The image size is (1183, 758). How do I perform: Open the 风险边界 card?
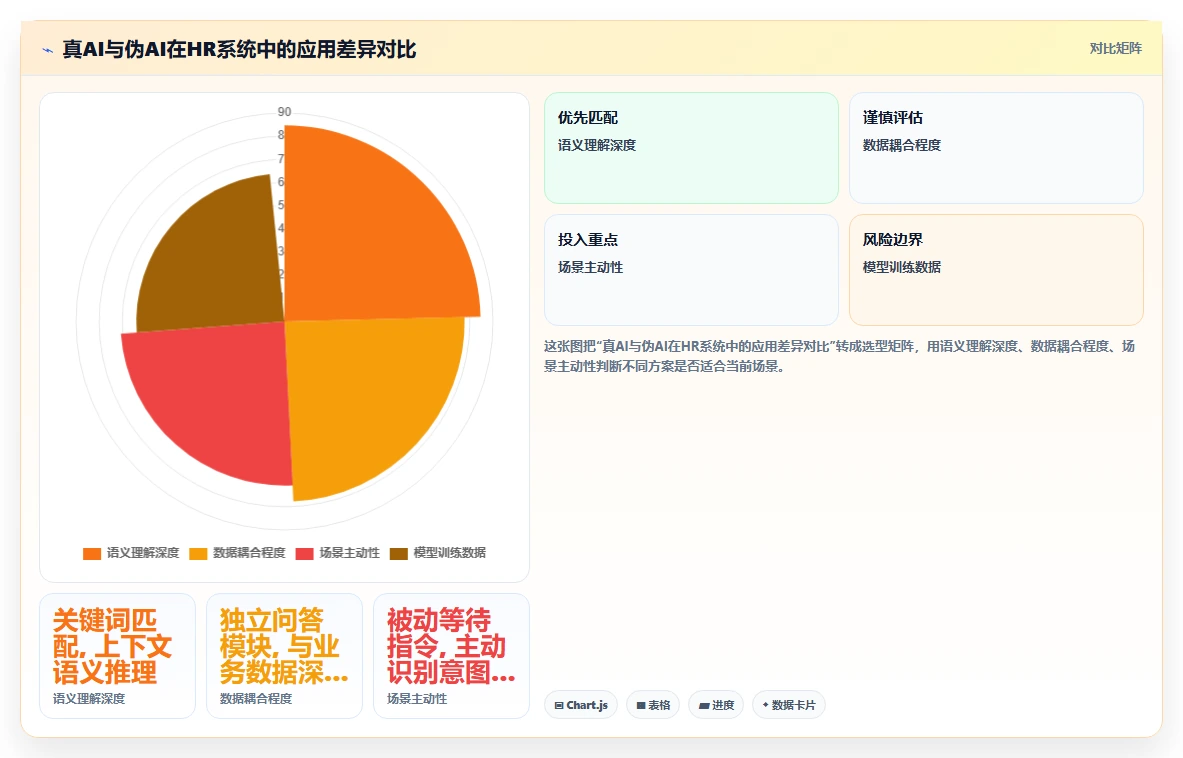pos(996,270)
